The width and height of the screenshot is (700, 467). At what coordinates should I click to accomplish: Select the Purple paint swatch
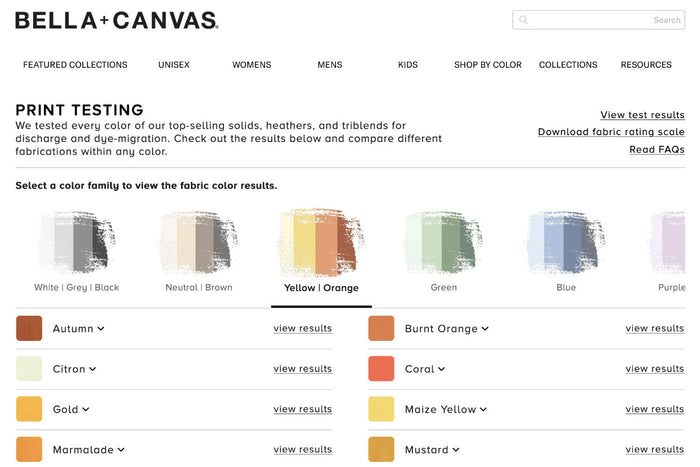(668, 242)
